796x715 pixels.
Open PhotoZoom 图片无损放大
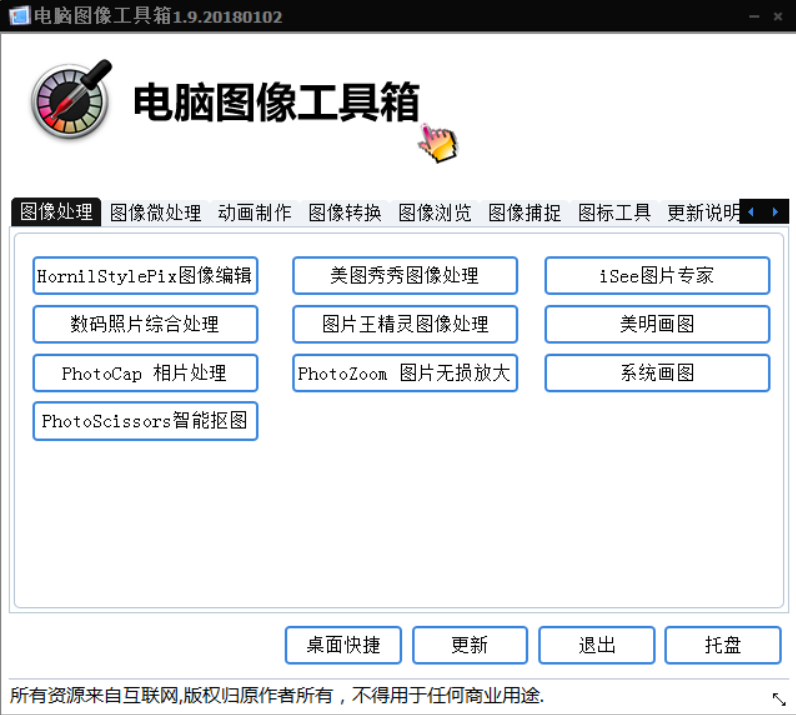coord(405,373)
